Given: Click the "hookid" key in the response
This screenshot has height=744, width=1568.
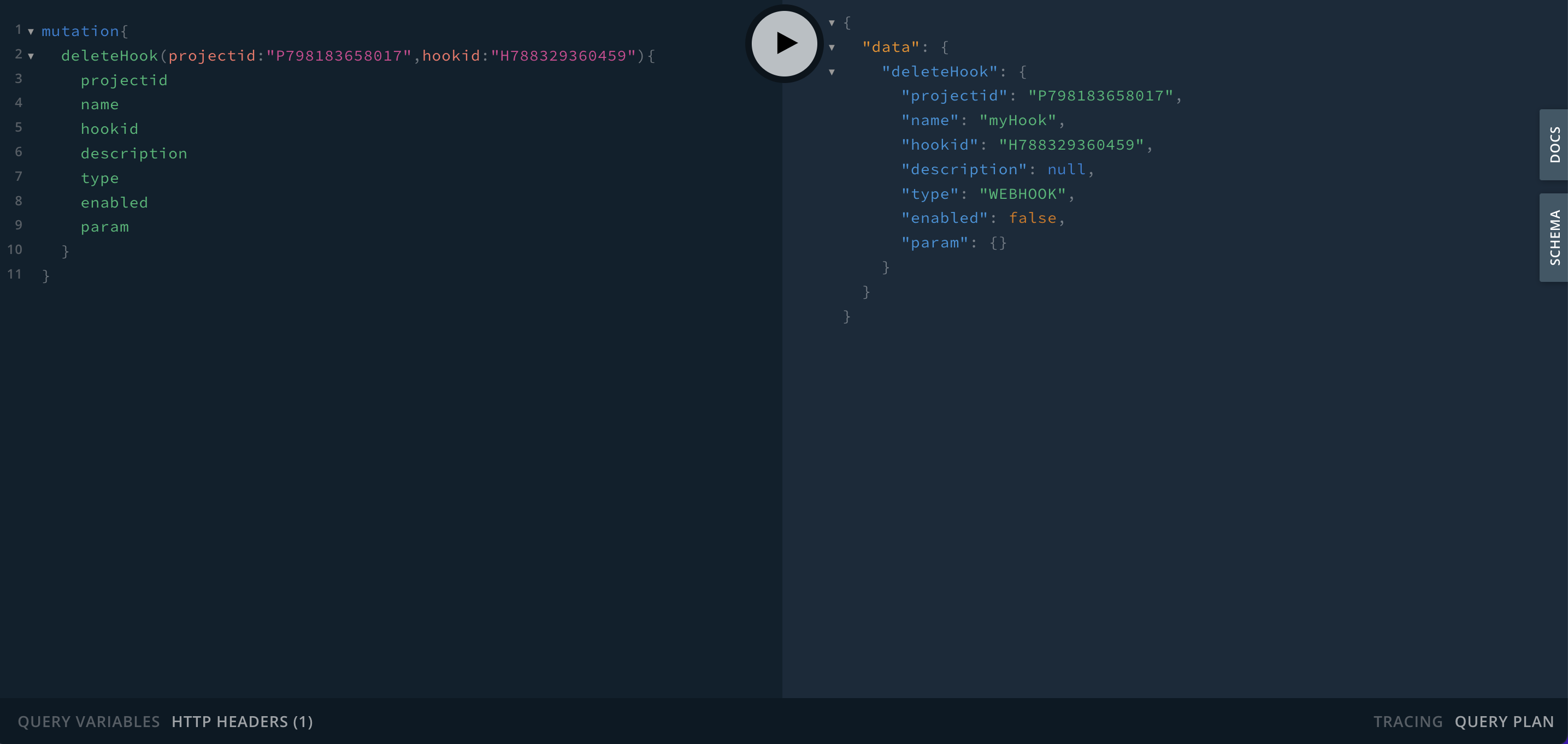Looking at the screenshot, I should [940, 145].
